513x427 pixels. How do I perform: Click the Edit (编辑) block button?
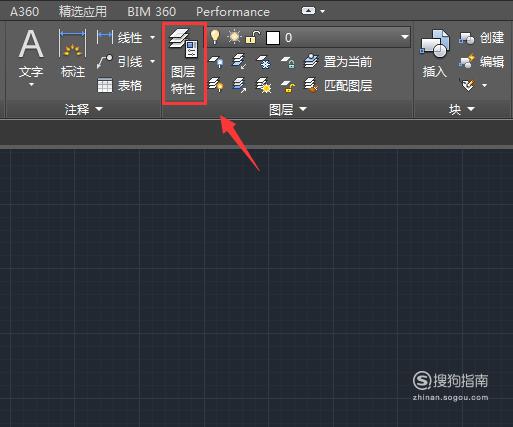(x=481, y=62)
